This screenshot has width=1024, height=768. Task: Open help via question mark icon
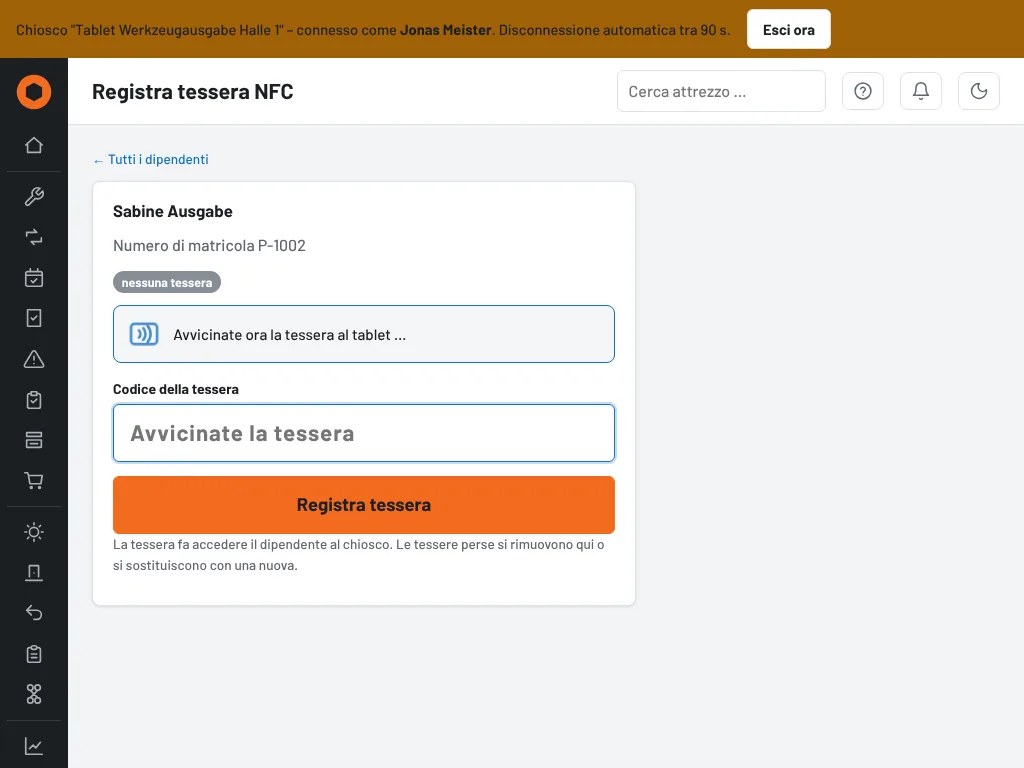click(863, 91)
